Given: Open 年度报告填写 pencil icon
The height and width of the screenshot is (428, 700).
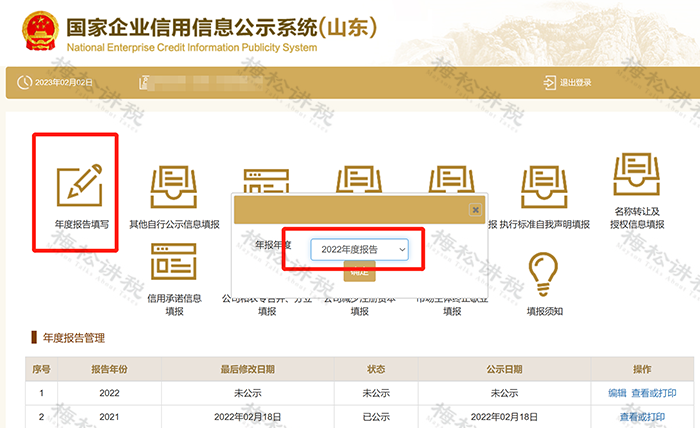Looking at the screenshot, I should (x=80, y=185).
